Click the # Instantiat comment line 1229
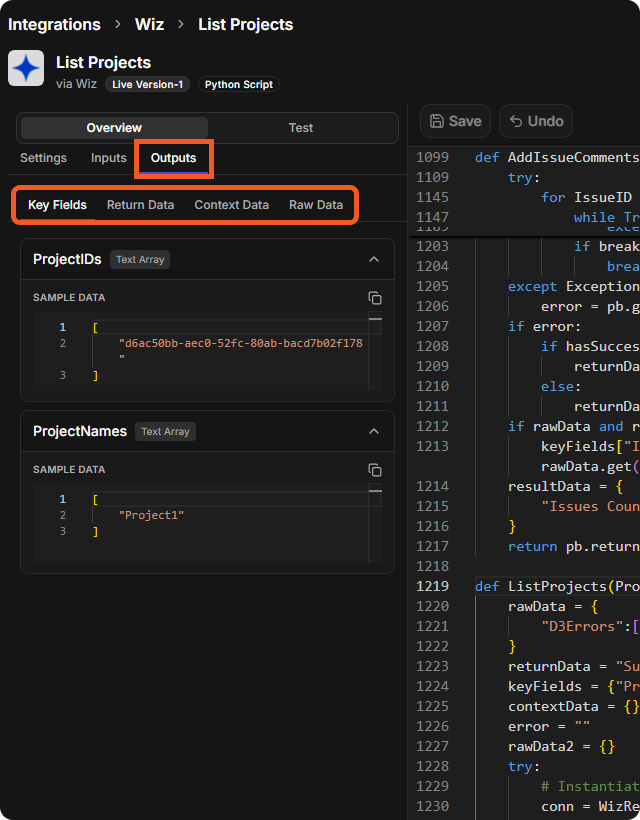This screenshot has height=820, width=640. 590,786
